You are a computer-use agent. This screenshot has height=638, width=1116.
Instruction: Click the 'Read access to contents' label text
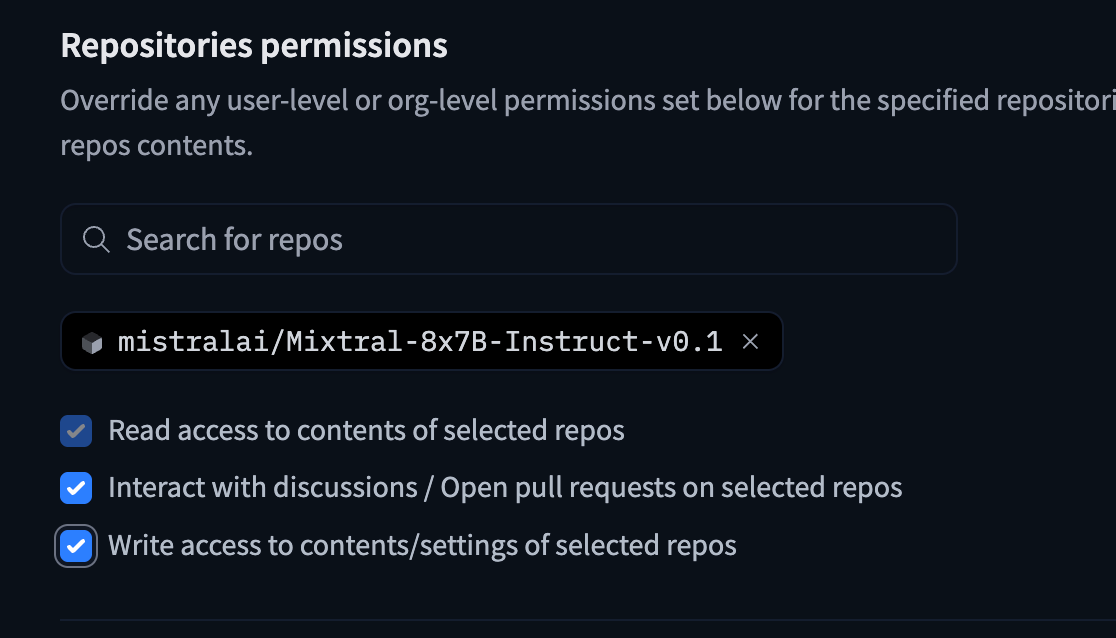(366, 431)
